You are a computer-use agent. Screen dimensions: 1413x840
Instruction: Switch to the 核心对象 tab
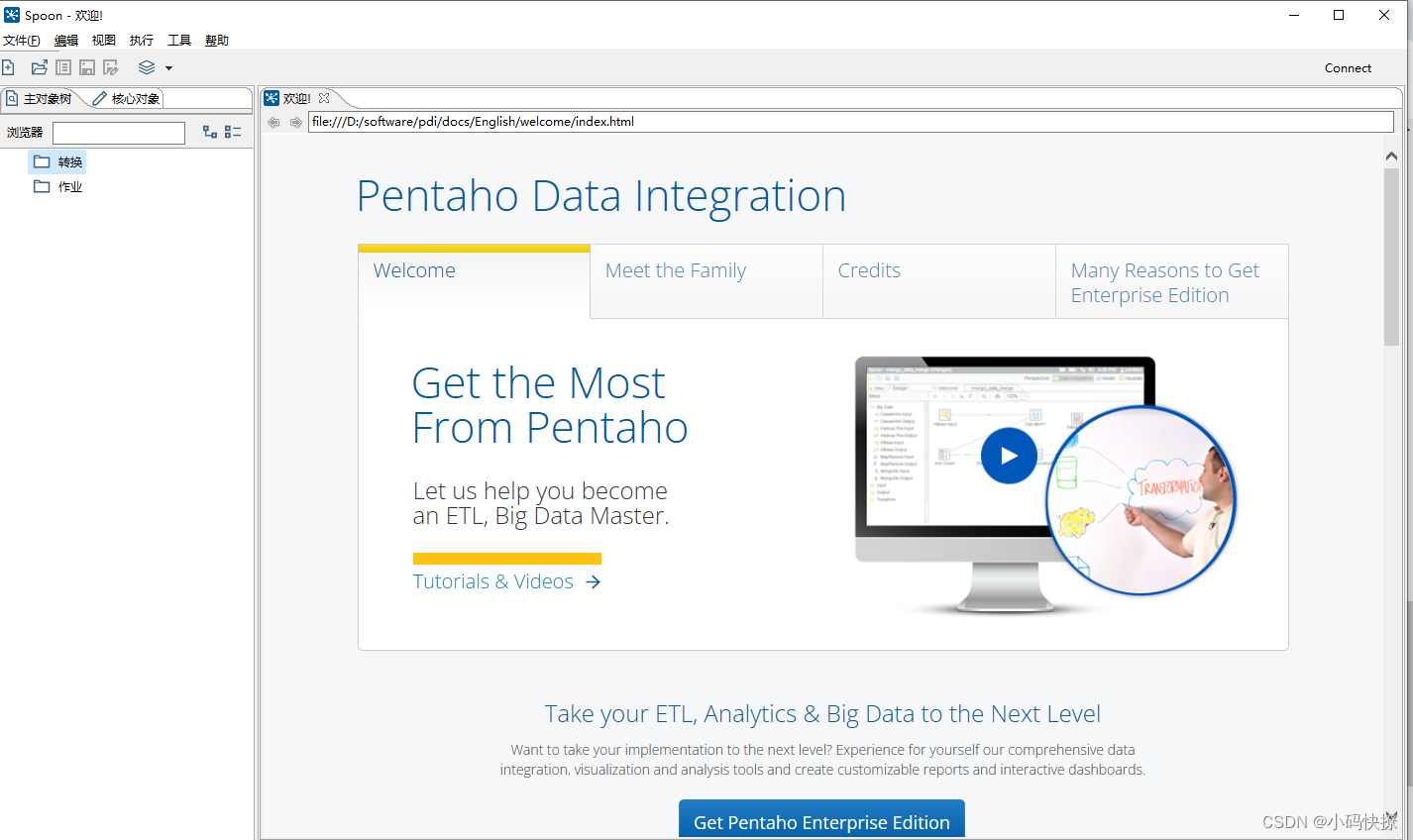[x=127, y=98]
